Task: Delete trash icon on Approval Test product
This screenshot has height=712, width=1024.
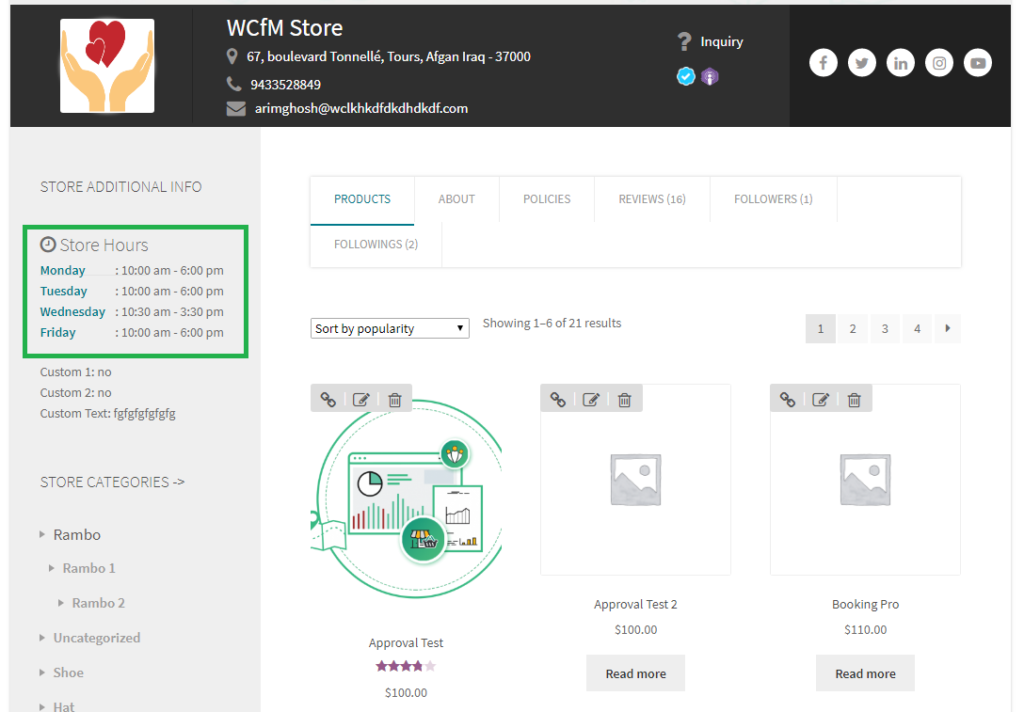Action: 394,400
